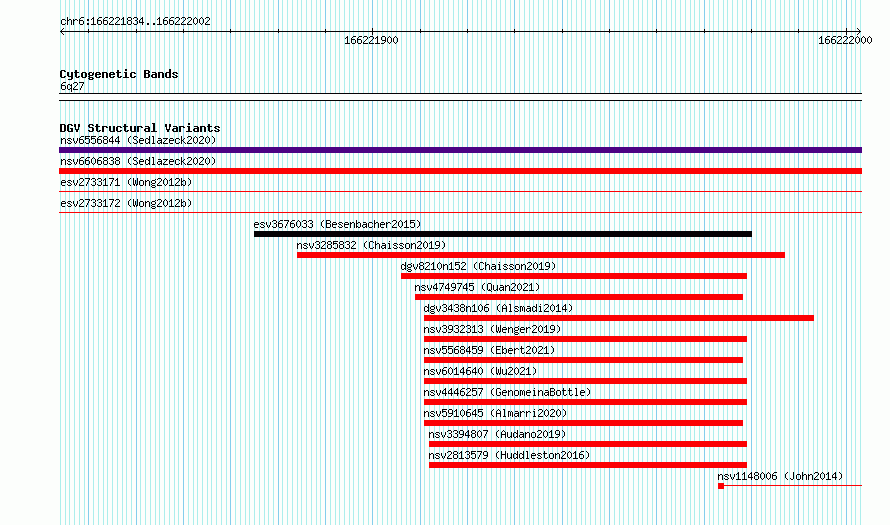
Task: Click the nsv6556844 (Sedlazeck2020) label
Action: [138, 140]
